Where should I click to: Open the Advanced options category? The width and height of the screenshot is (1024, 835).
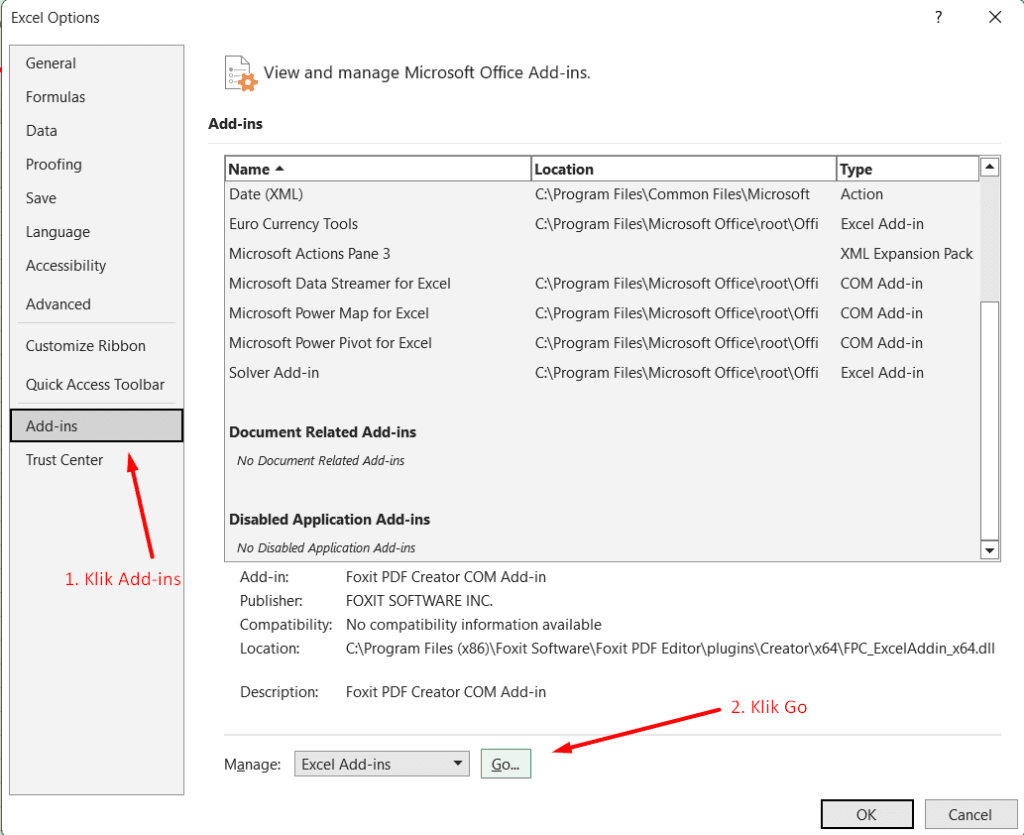(58, 304)
